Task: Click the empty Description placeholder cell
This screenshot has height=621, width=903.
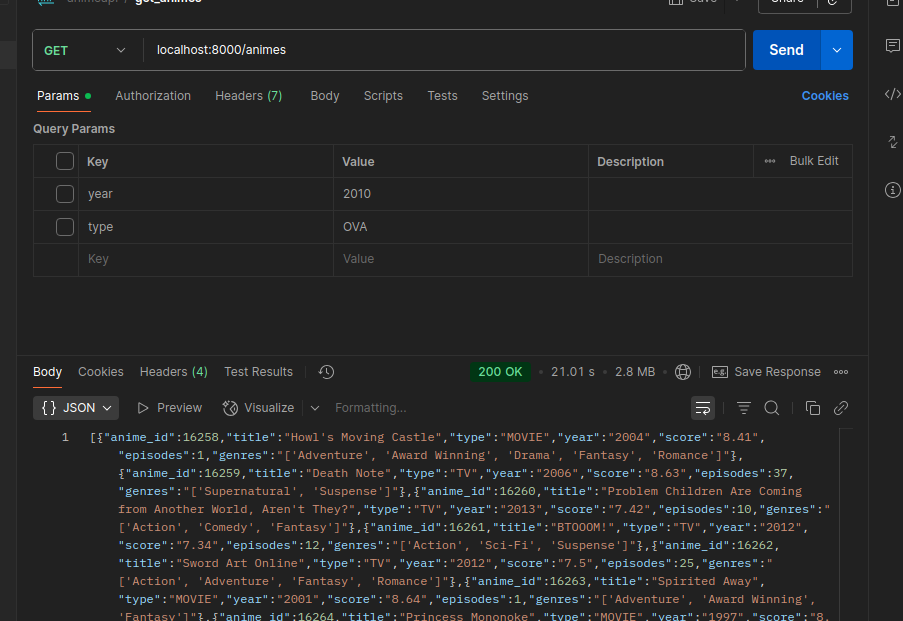Action: (720, 259)
